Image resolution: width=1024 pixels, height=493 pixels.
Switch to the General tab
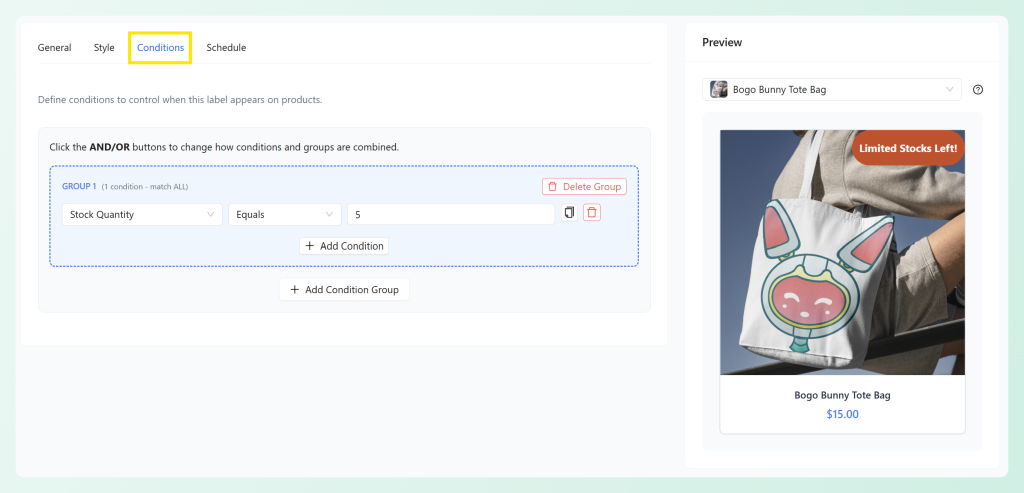pos(54,48)
